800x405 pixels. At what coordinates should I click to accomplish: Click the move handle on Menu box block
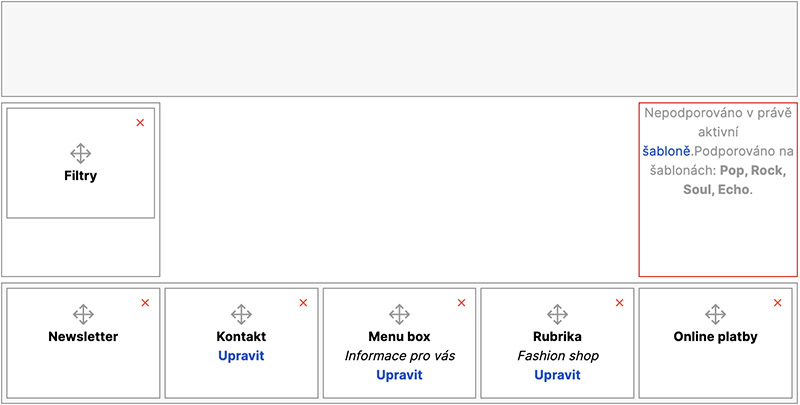point(399,314)
